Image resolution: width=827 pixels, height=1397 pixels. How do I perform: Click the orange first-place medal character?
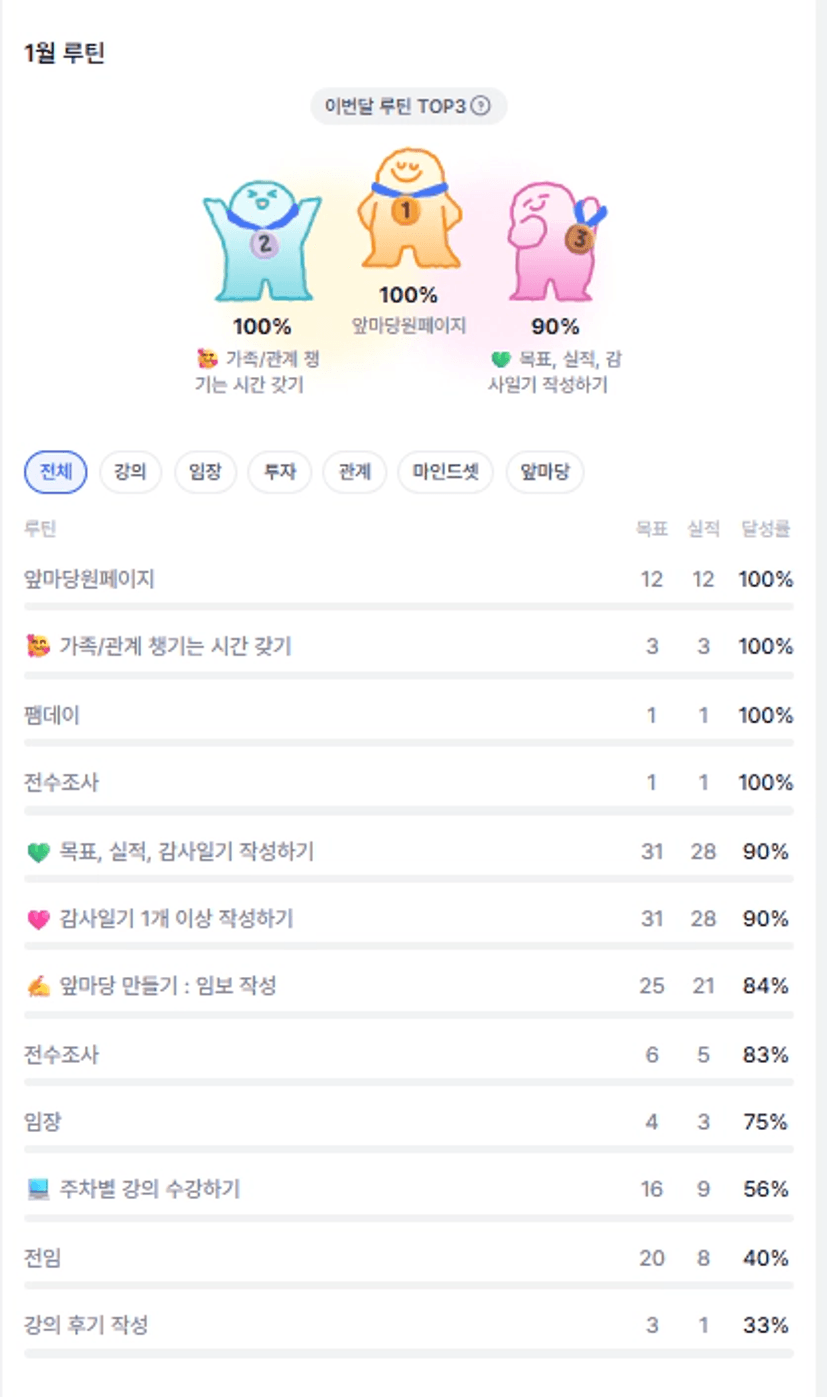pyautogui.click(x=407, y=211)
